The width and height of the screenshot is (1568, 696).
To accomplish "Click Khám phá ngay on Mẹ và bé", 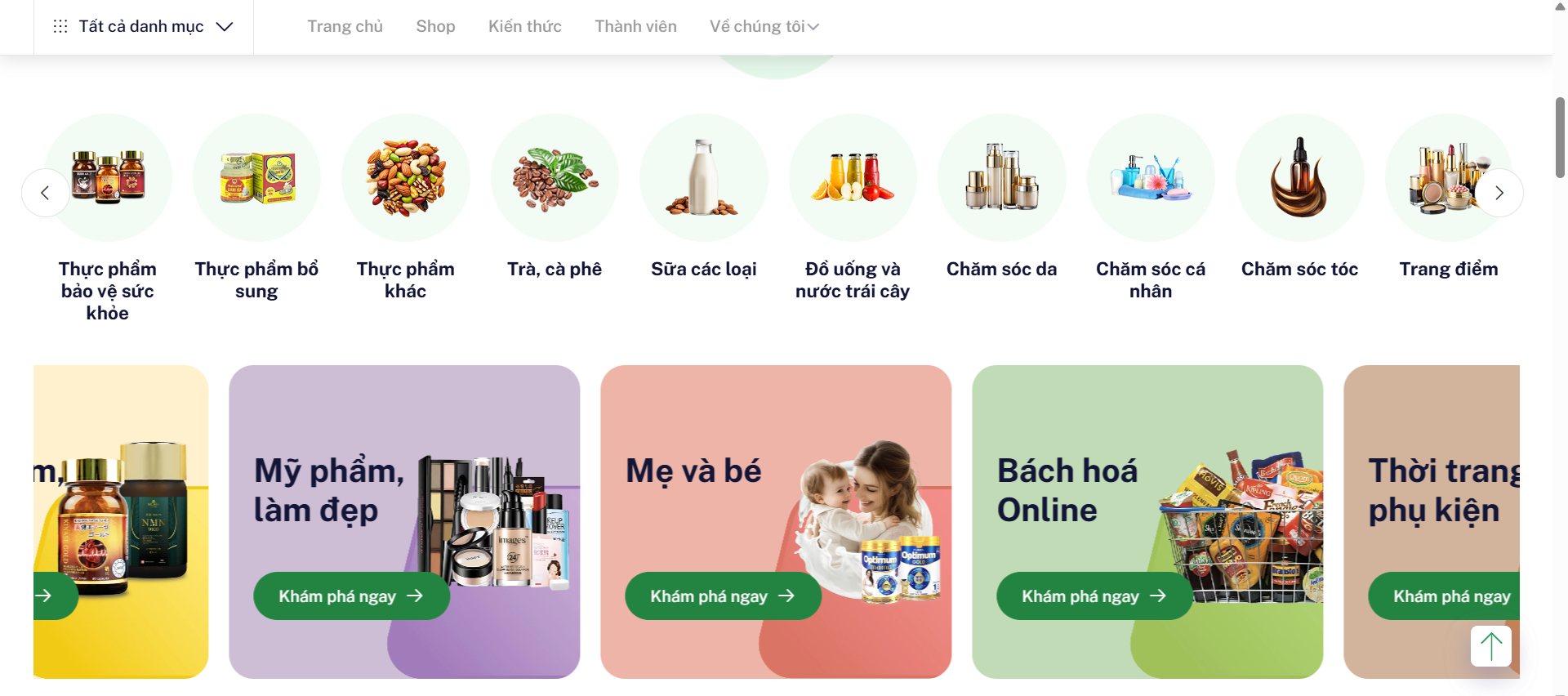I will click(723, 596).
